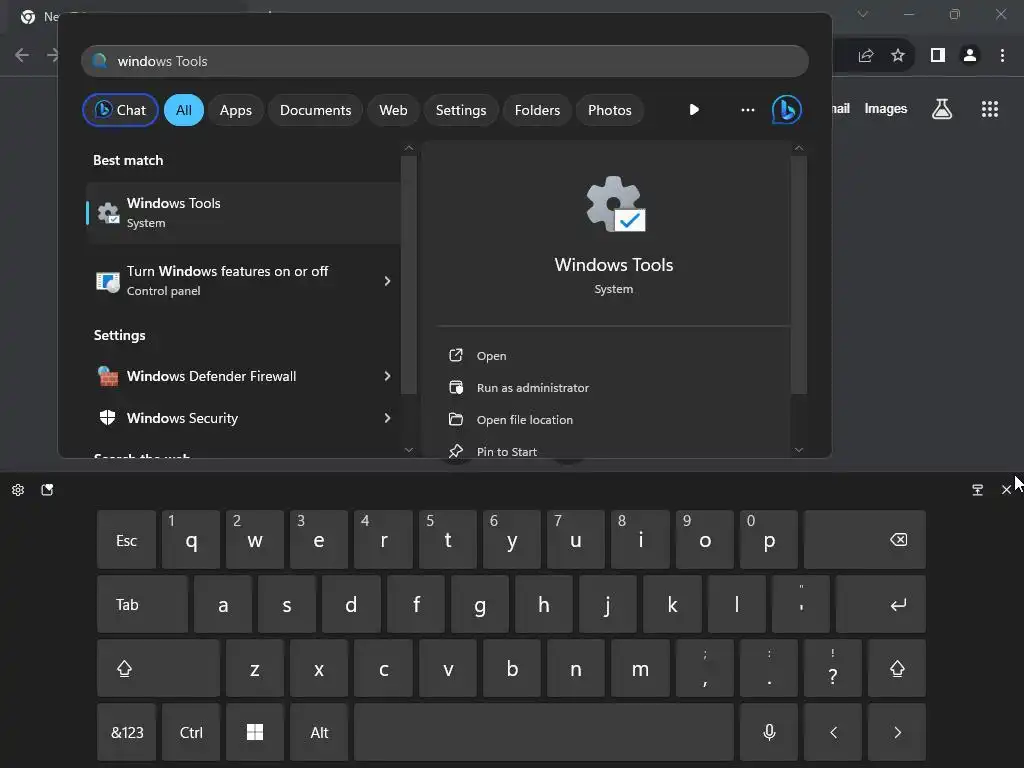Tap the left arrow key
Screen dimensions: 1024x768
coord(833,733)
